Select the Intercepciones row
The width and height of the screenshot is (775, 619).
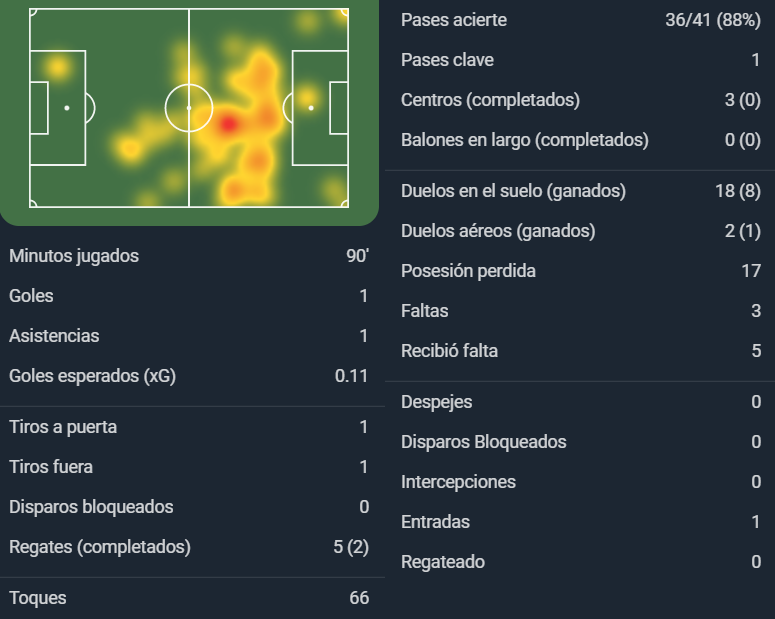581,482
